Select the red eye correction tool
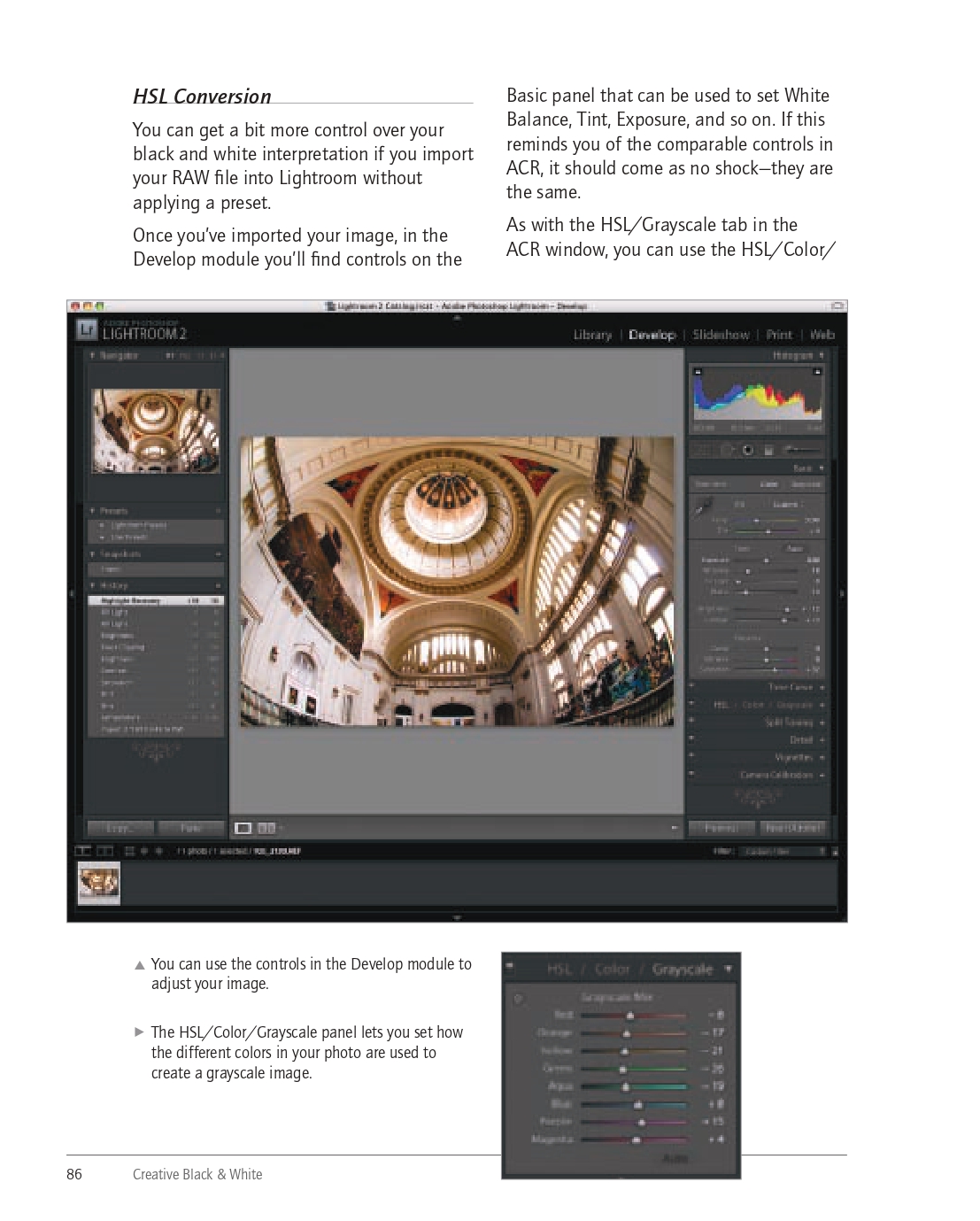 [748, 450]
